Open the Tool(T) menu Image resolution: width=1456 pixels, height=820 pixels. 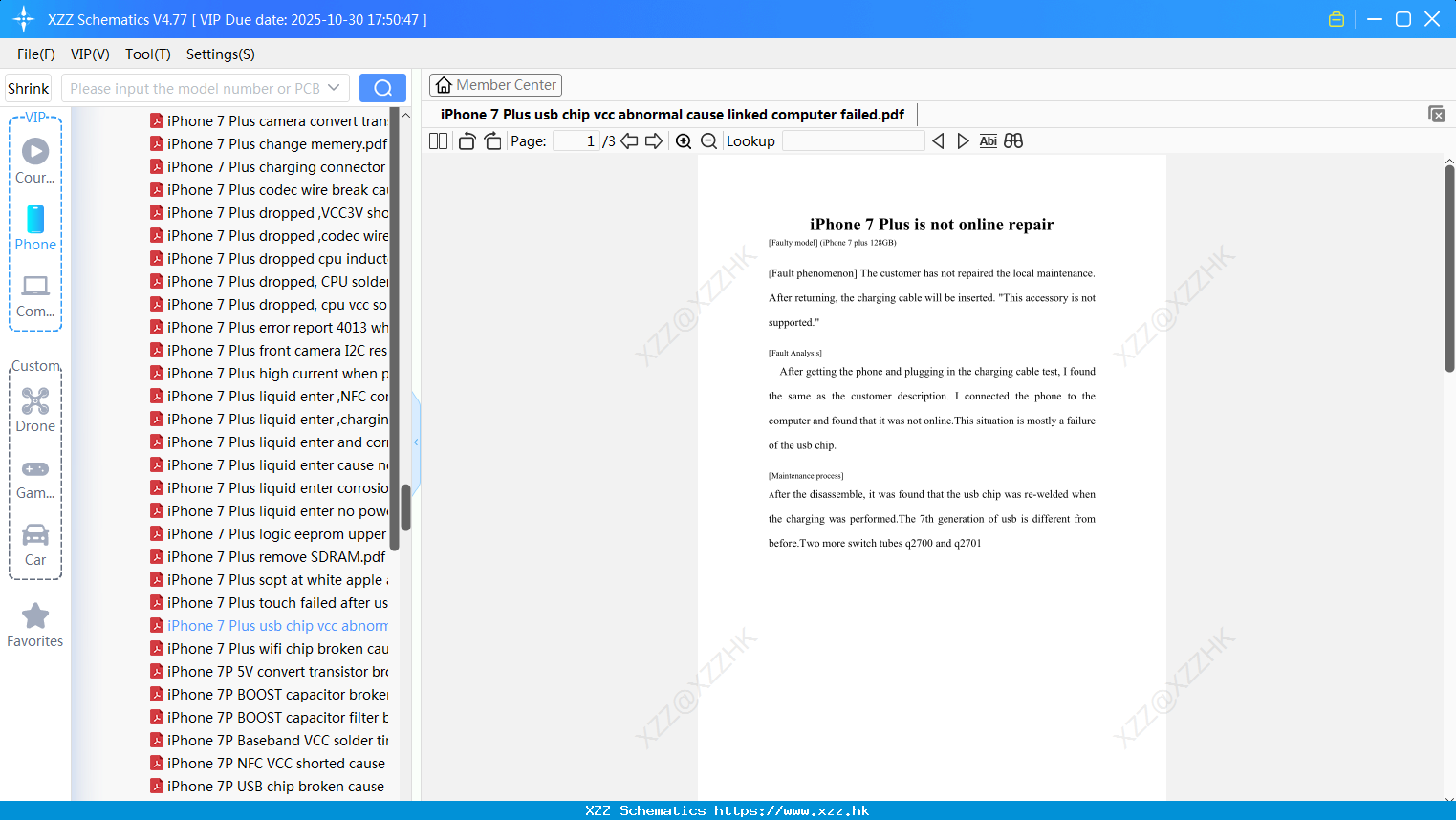click(148, 54)
